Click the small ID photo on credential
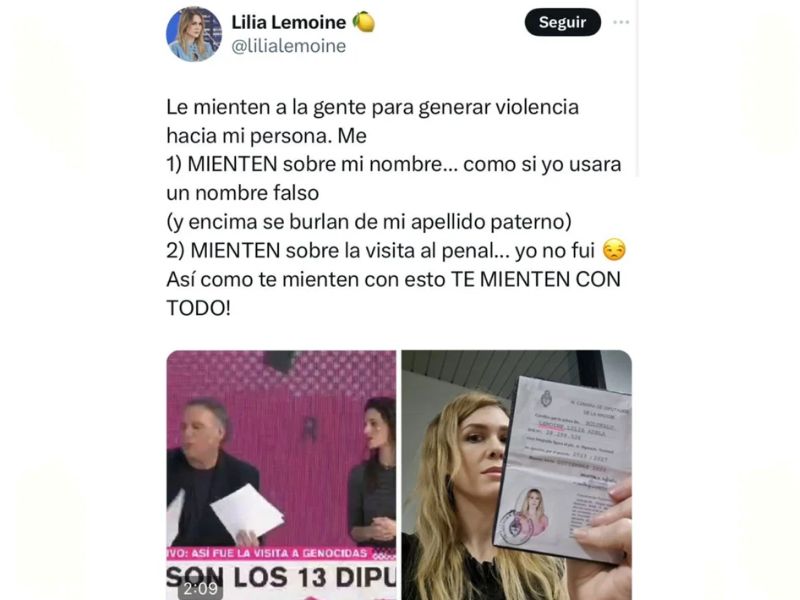The width and height of the screenshot is (800, 600). (533, 512)
